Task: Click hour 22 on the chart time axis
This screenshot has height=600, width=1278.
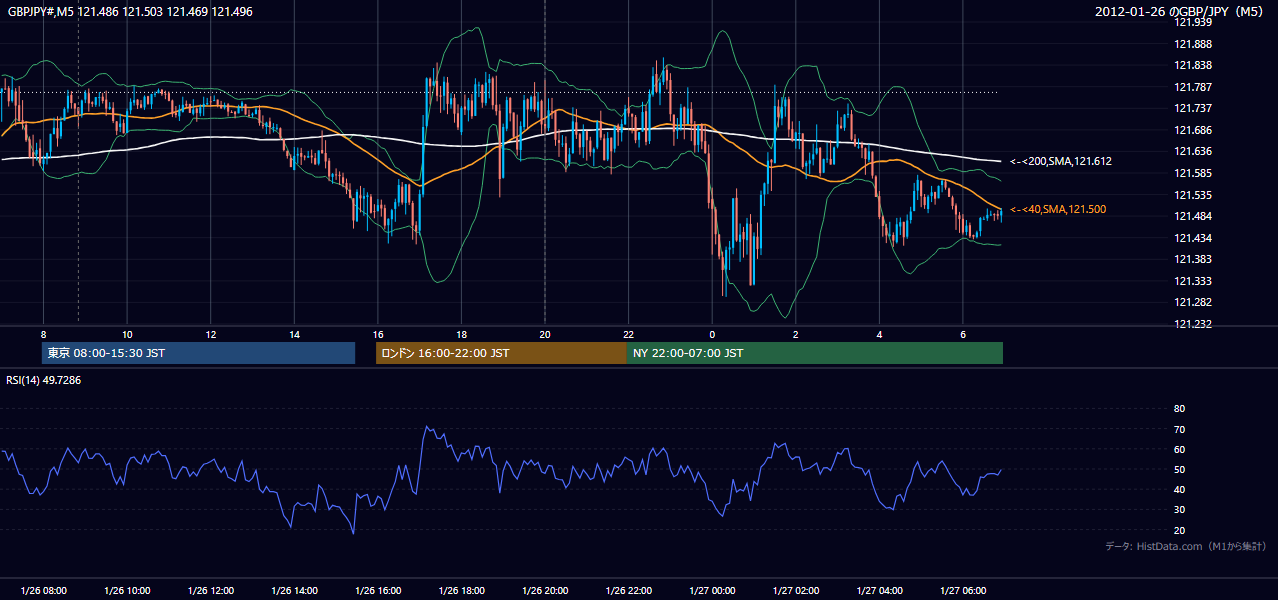Action: 628,334
